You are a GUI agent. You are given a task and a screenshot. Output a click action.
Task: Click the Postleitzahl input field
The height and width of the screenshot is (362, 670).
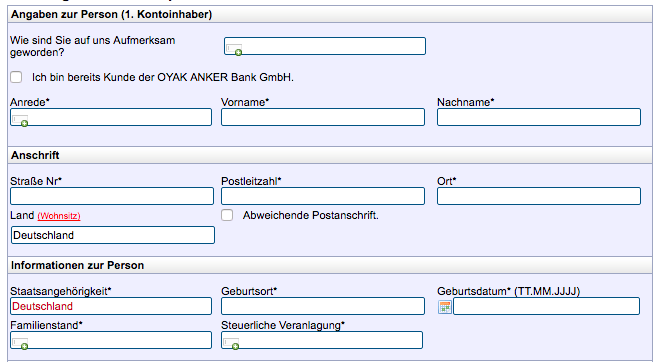(x=323, y=196)
